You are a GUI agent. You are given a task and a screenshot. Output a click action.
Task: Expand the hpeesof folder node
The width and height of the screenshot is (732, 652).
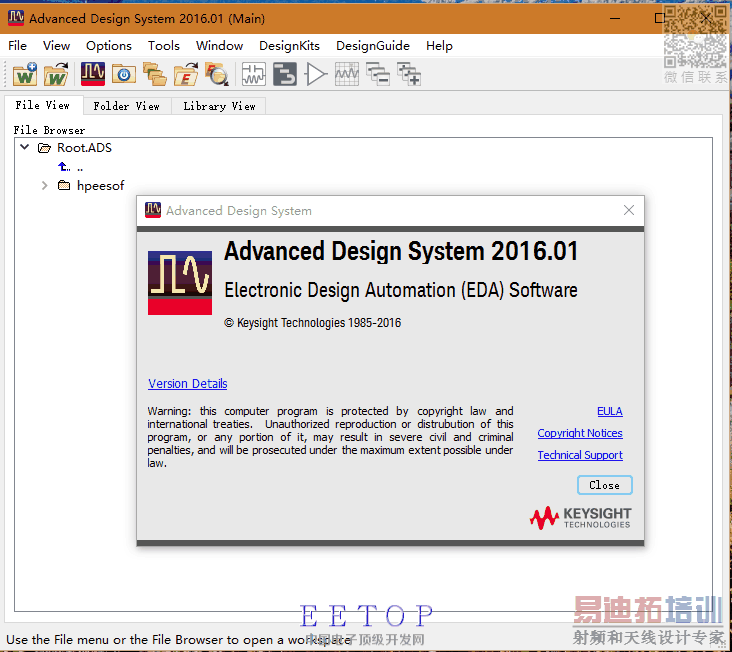click(x=44, y=185)
